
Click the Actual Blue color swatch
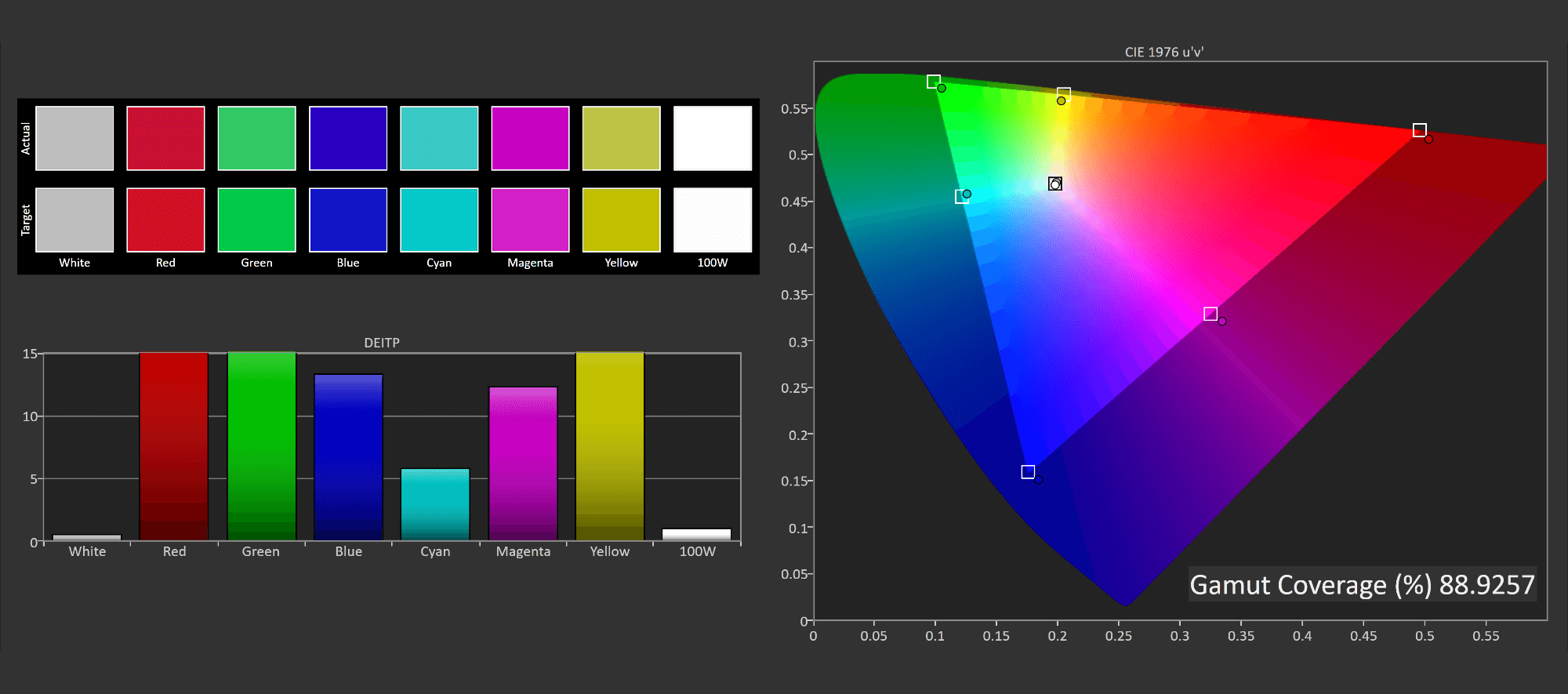[x=348, y=138]
